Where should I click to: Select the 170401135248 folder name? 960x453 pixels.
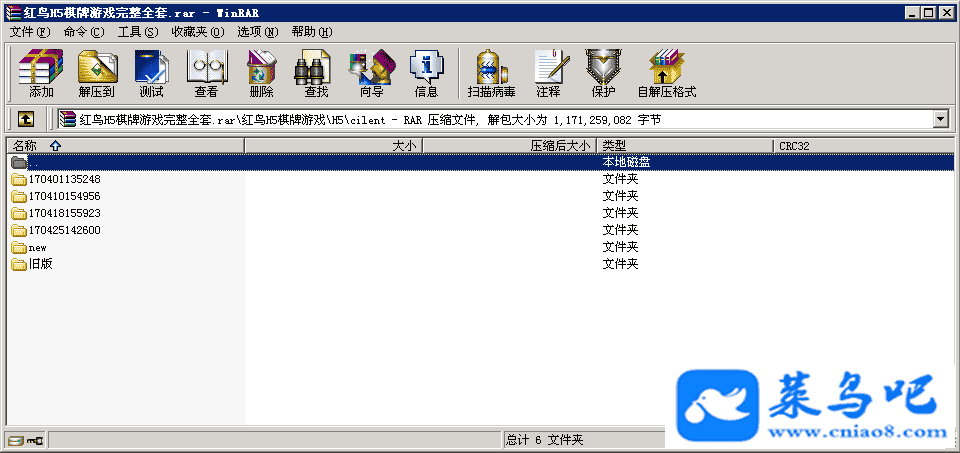pos(64,179)
